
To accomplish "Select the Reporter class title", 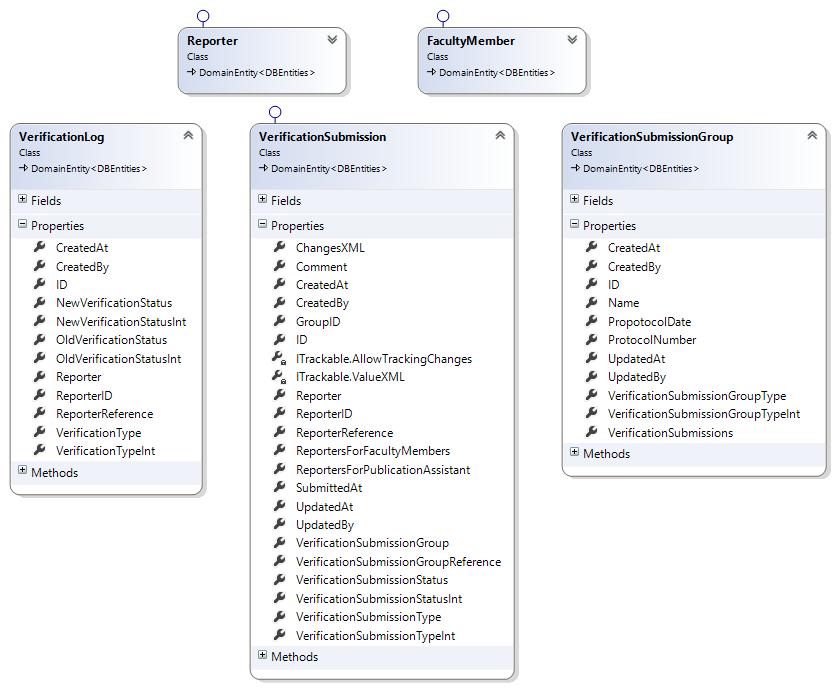I will click(212, 41).
